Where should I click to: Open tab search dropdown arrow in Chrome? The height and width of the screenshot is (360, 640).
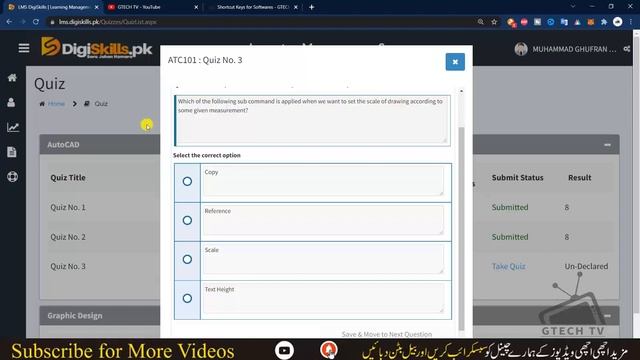tap(573, 7)
